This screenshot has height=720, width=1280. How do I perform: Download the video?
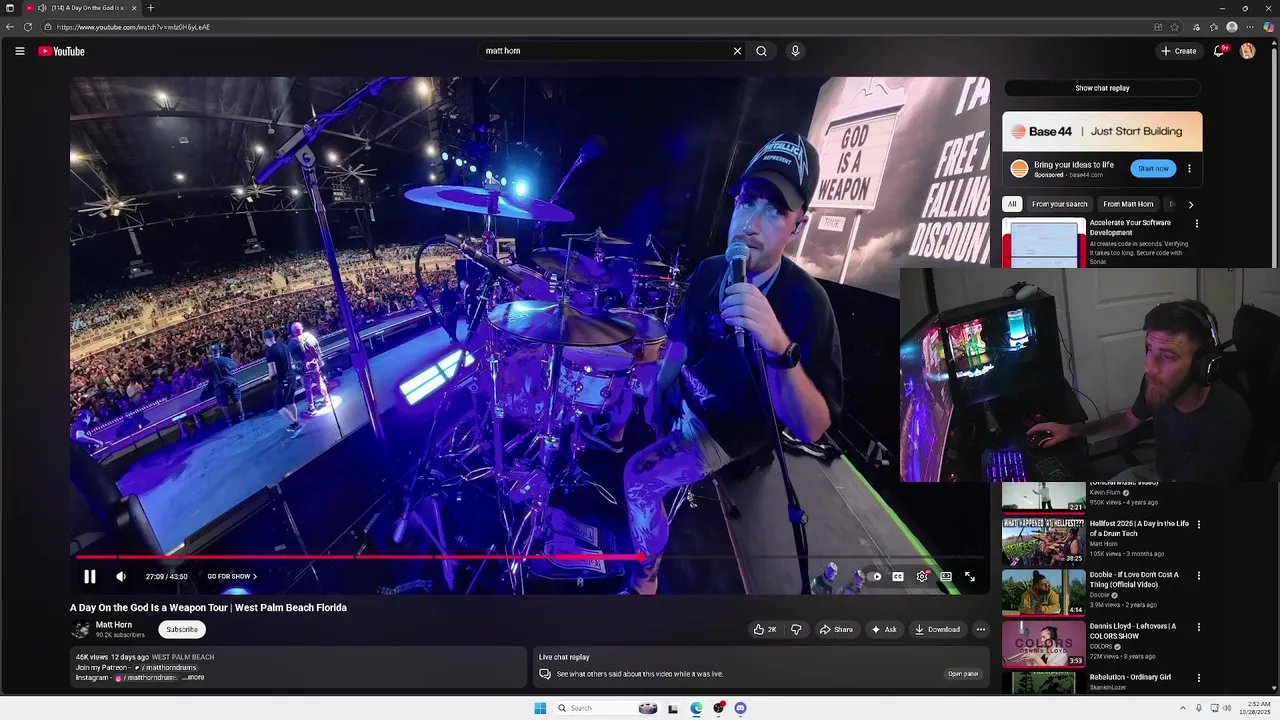938,629
